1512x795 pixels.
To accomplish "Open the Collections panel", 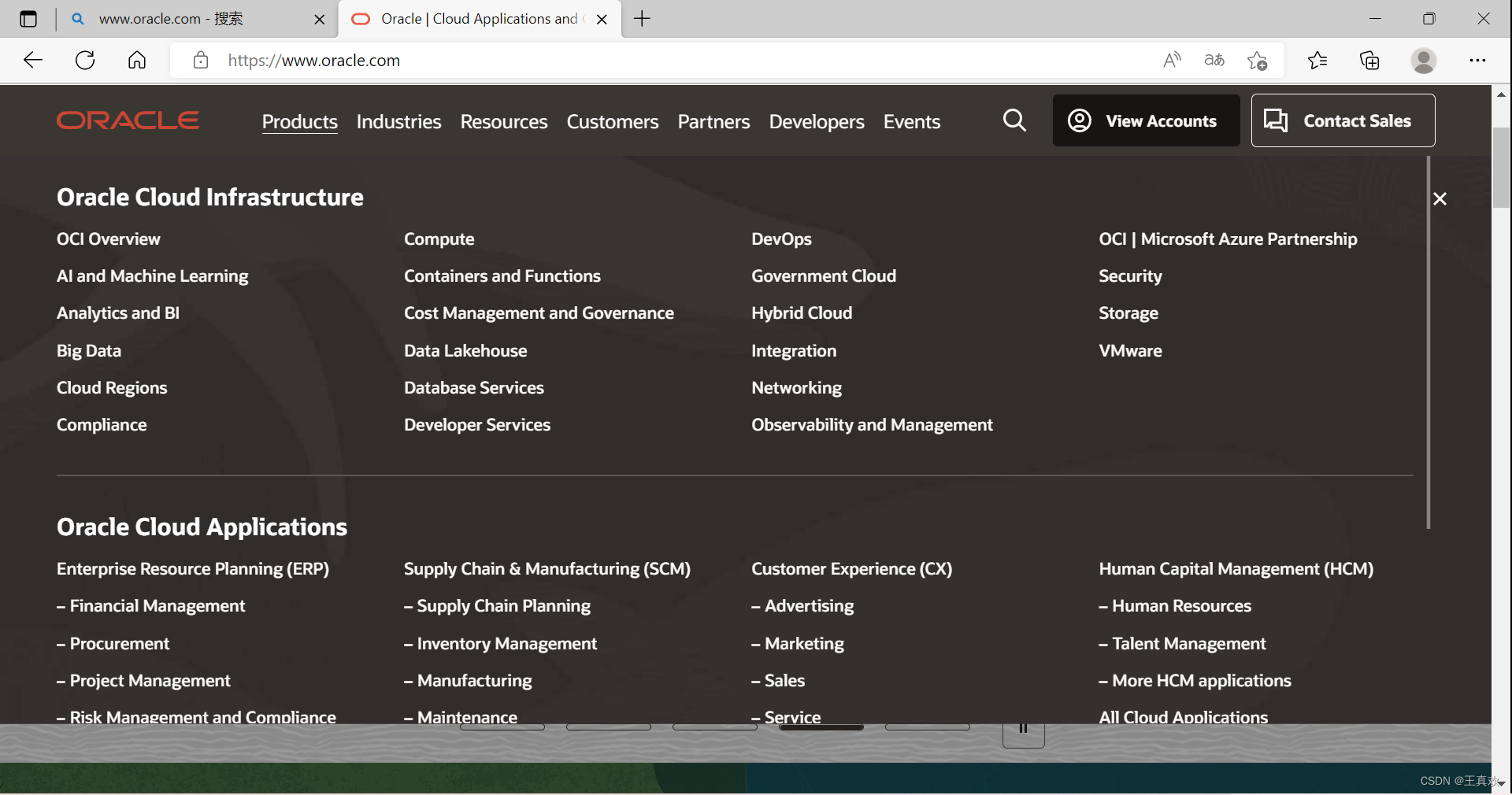I will [1369, 61].
